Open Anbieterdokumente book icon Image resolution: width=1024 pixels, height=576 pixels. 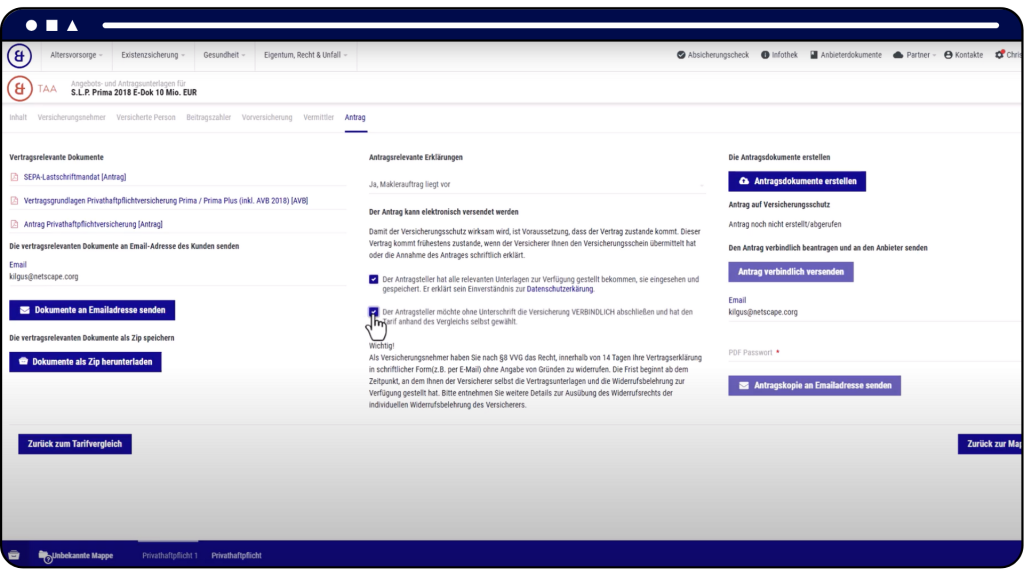pyautogui.click(x=814, y=55)
